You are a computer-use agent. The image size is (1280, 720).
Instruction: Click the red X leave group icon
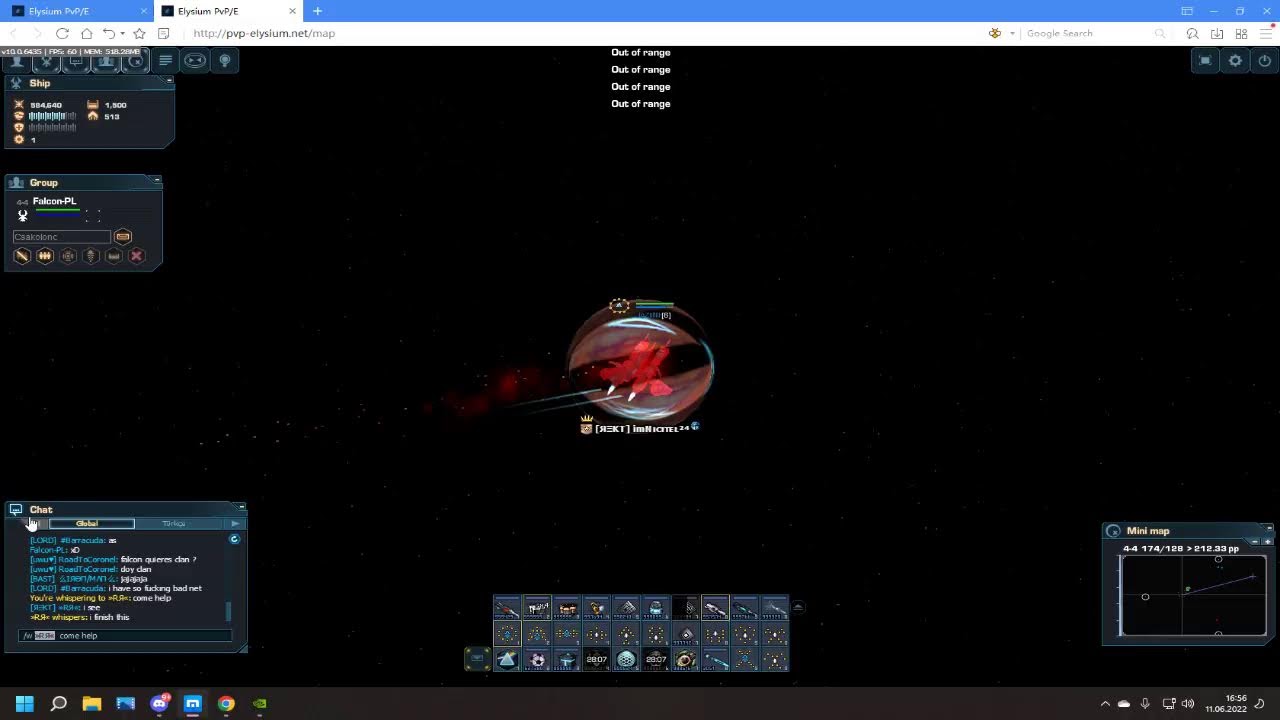click(137, 256)
